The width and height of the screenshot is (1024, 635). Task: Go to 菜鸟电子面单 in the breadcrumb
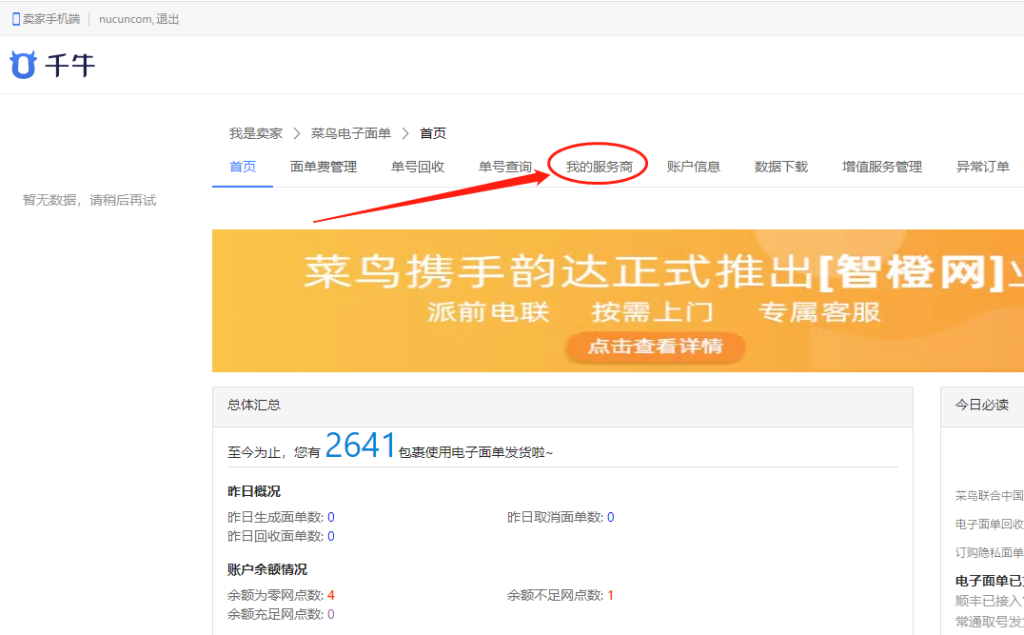click(351, 133)
